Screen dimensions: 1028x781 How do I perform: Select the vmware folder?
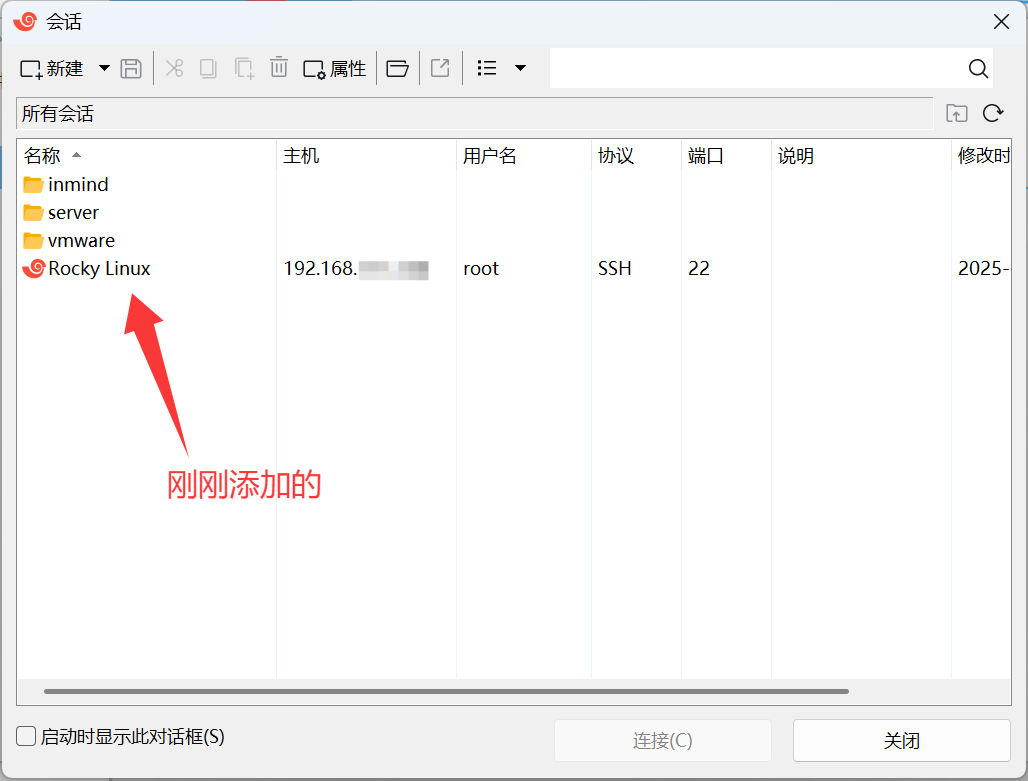point(80,241)
